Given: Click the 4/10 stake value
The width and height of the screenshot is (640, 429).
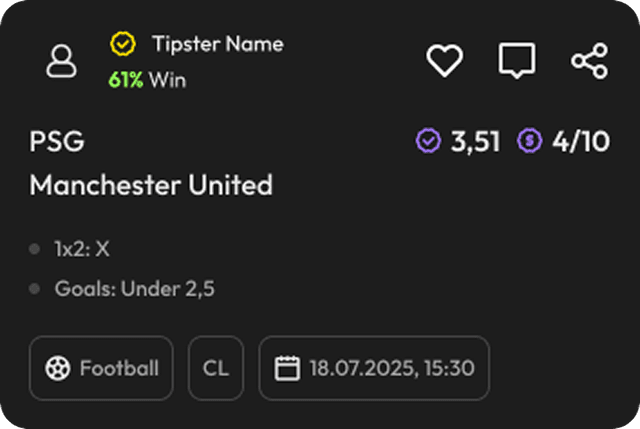Looking at the screenshot, I should [580, 142].
